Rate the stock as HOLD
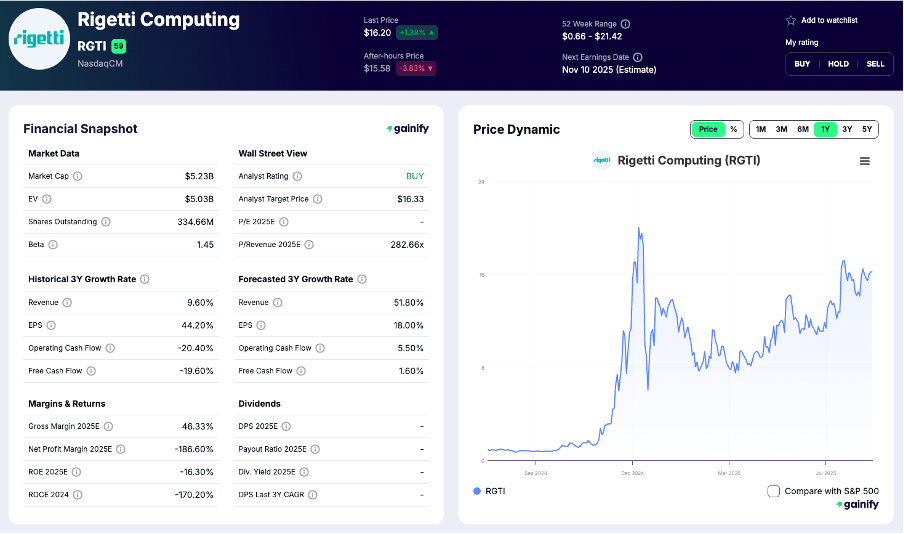The height and width of the screenshot is (534, 904). click(x=838, y=64)
